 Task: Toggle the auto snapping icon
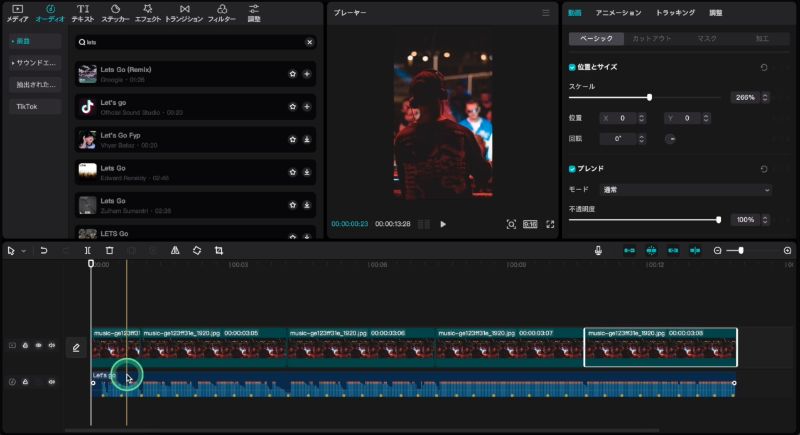[651, 250]
